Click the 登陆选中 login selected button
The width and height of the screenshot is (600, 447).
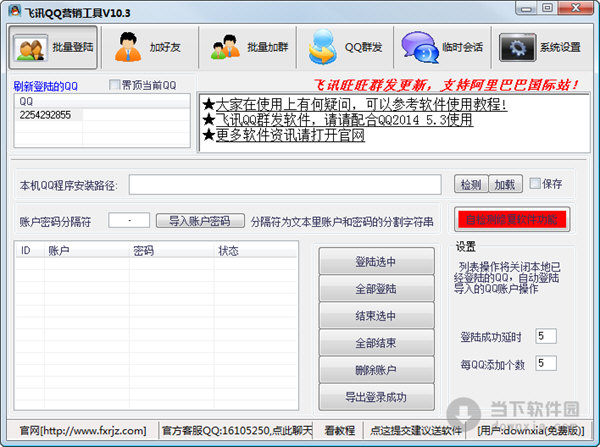pyautogui.click(x=375, y=262)
